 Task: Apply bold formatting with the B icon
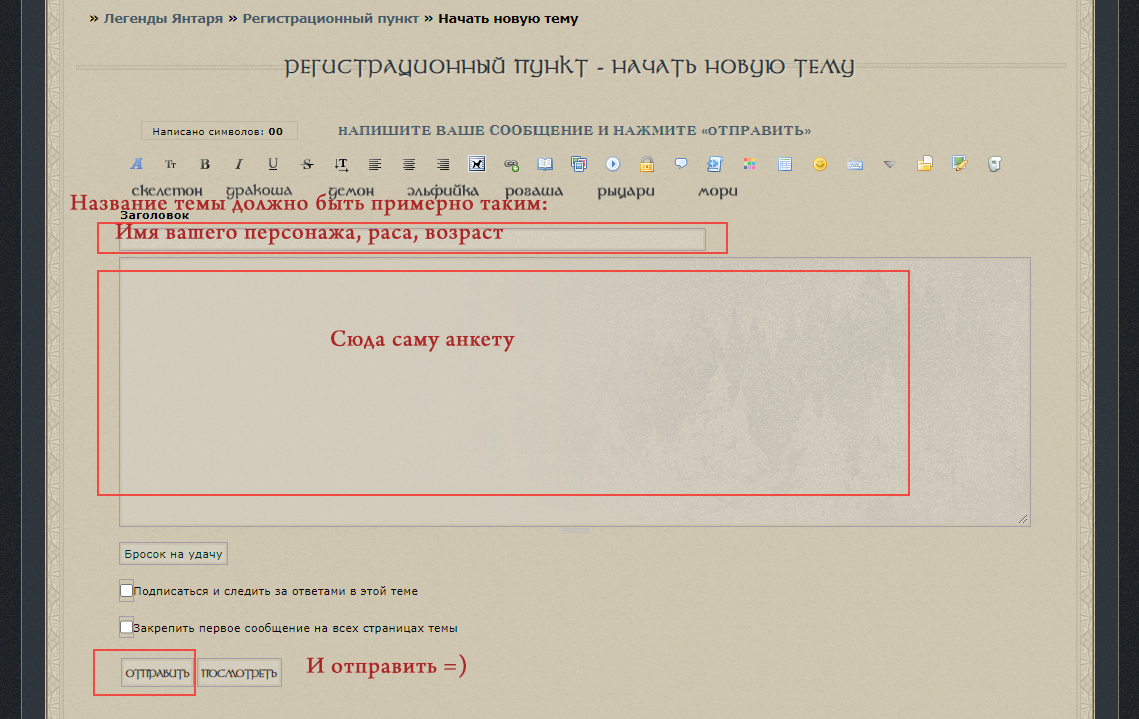[204, 164]
